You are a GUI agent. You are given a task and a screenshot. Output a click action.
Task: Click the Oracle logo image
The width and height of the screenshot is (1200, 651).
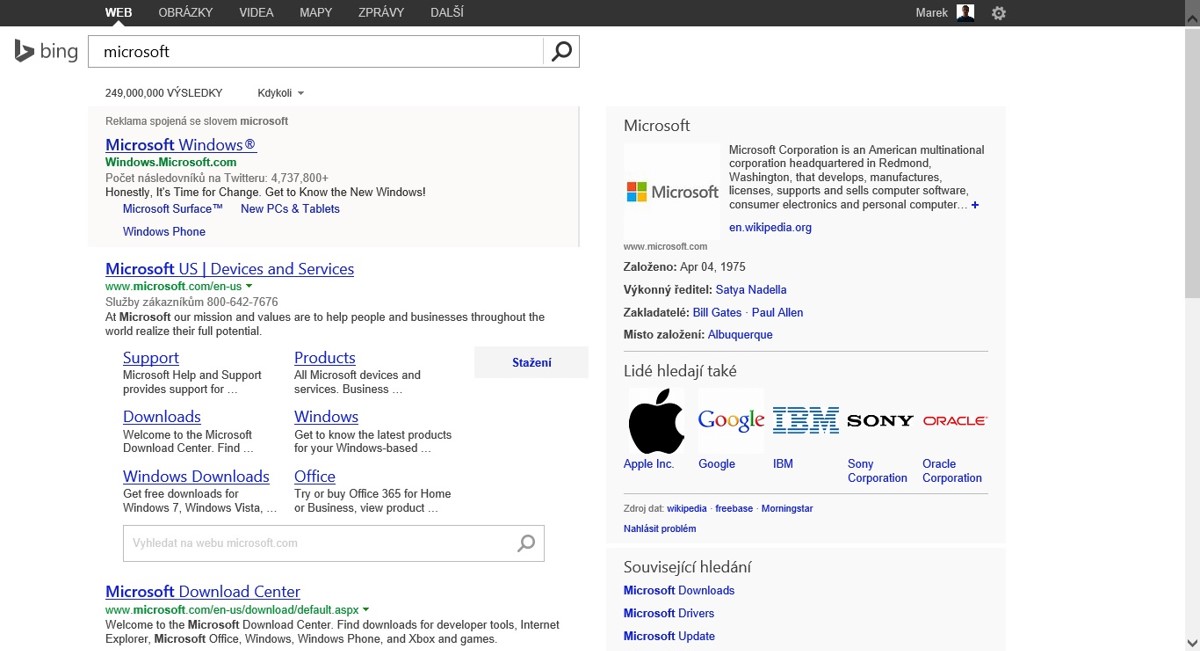(x=955, y=421)
